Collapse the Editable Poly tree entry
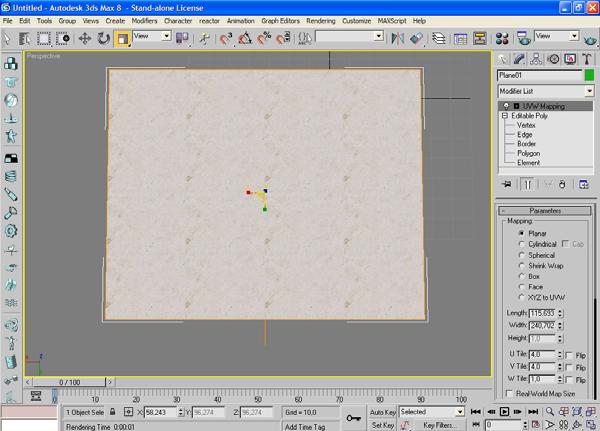The height and width of the screenshot is (431, 600). click(x=505, y=115)
